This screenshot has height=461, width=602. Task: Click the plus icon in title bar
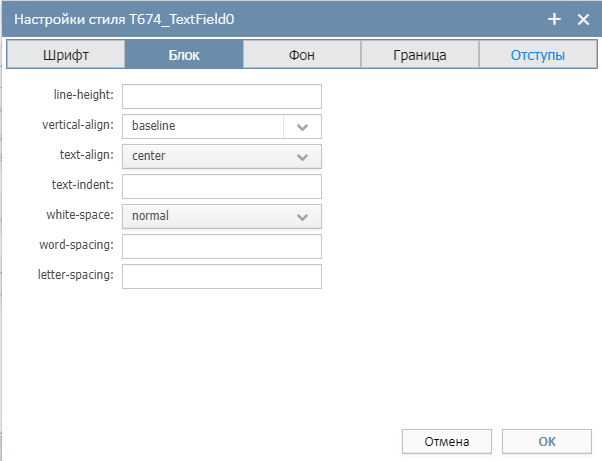pyautogui.click(x=554, y=19)
